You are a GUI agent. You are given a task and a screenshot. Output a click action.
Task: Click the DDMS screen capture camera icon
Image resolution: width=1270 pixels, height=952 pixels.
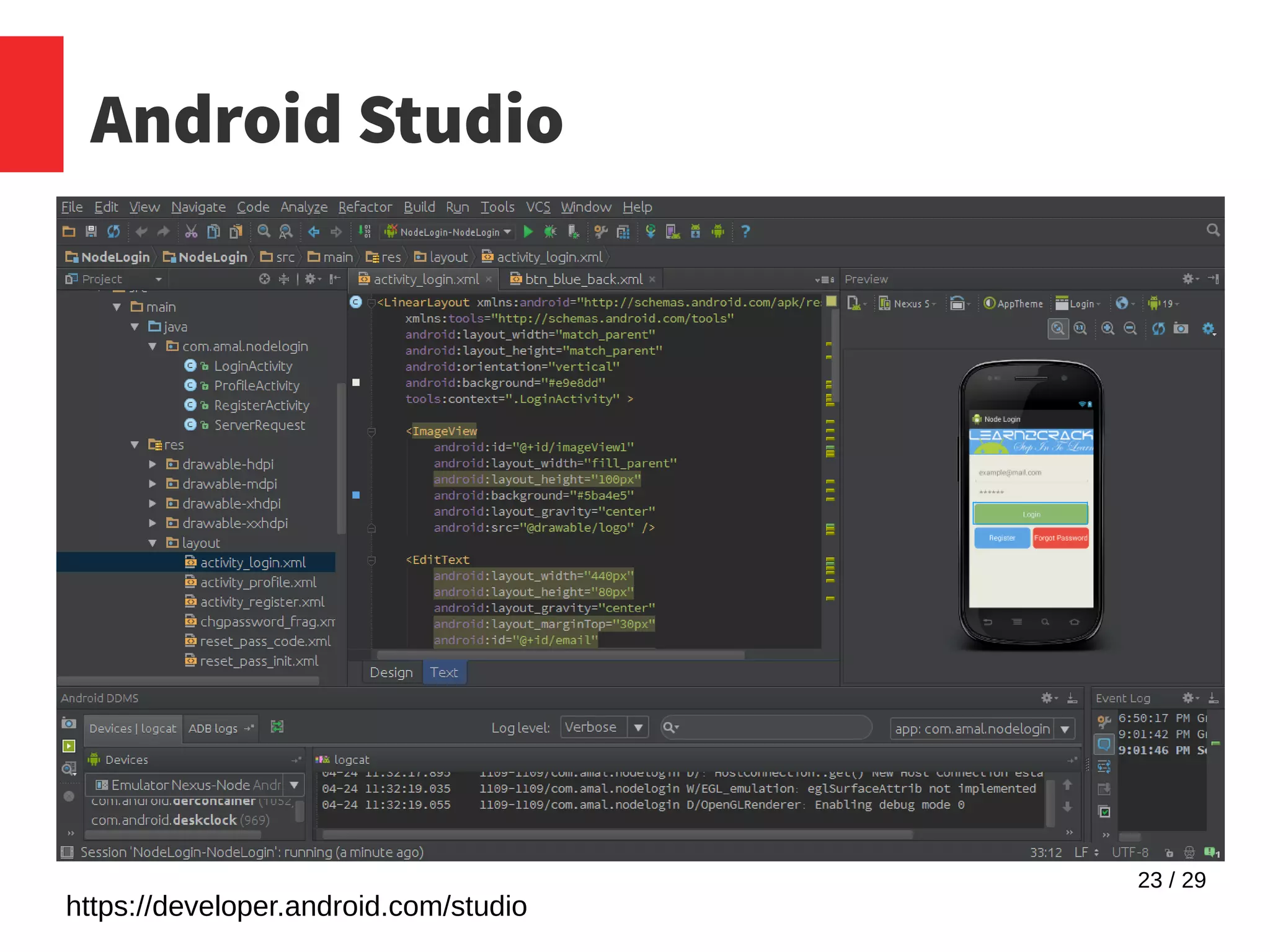click(69, 723)
